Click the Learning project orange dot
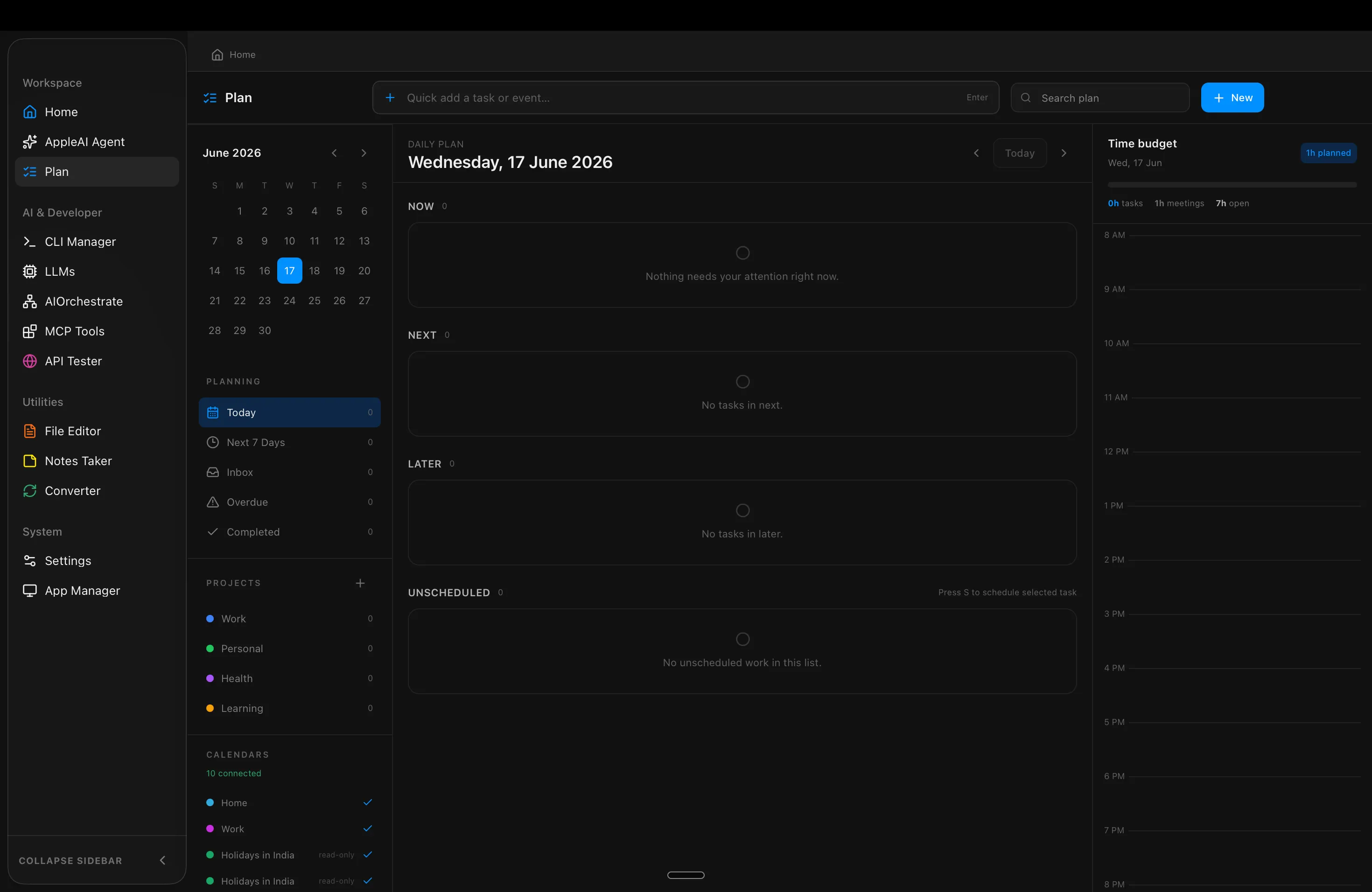Viewport: 1372px width, 892px height. 210,708
